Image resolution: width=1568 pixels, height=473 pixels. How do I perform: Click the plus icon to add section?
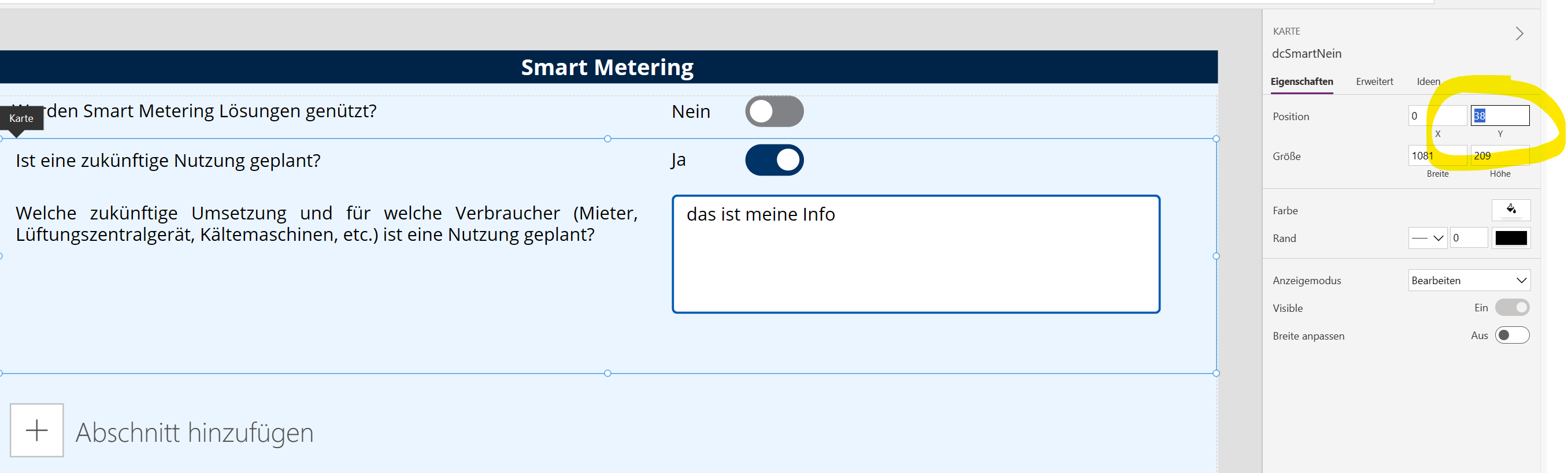coord(37,430)
